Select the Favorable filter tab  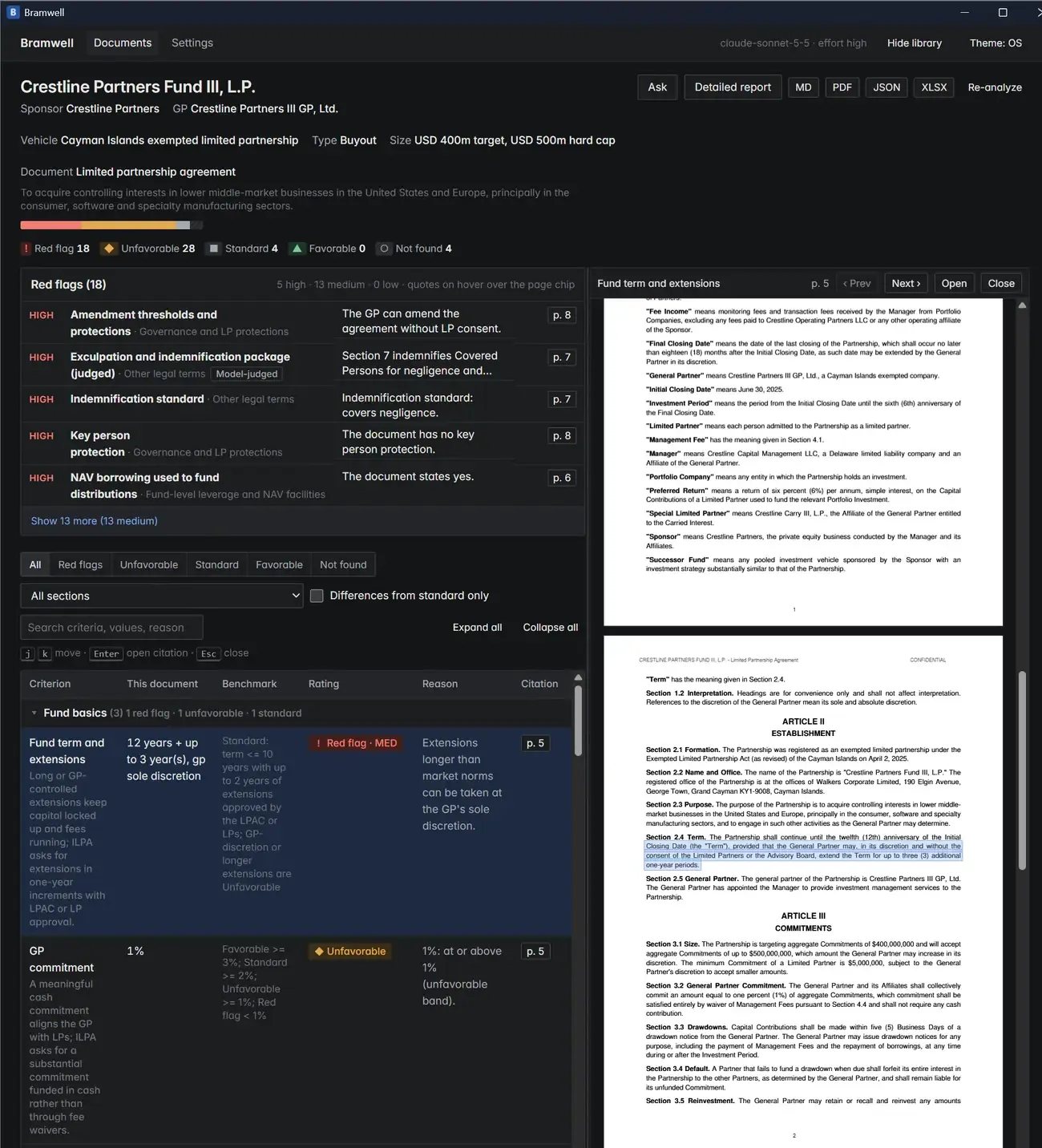(279, 564)
